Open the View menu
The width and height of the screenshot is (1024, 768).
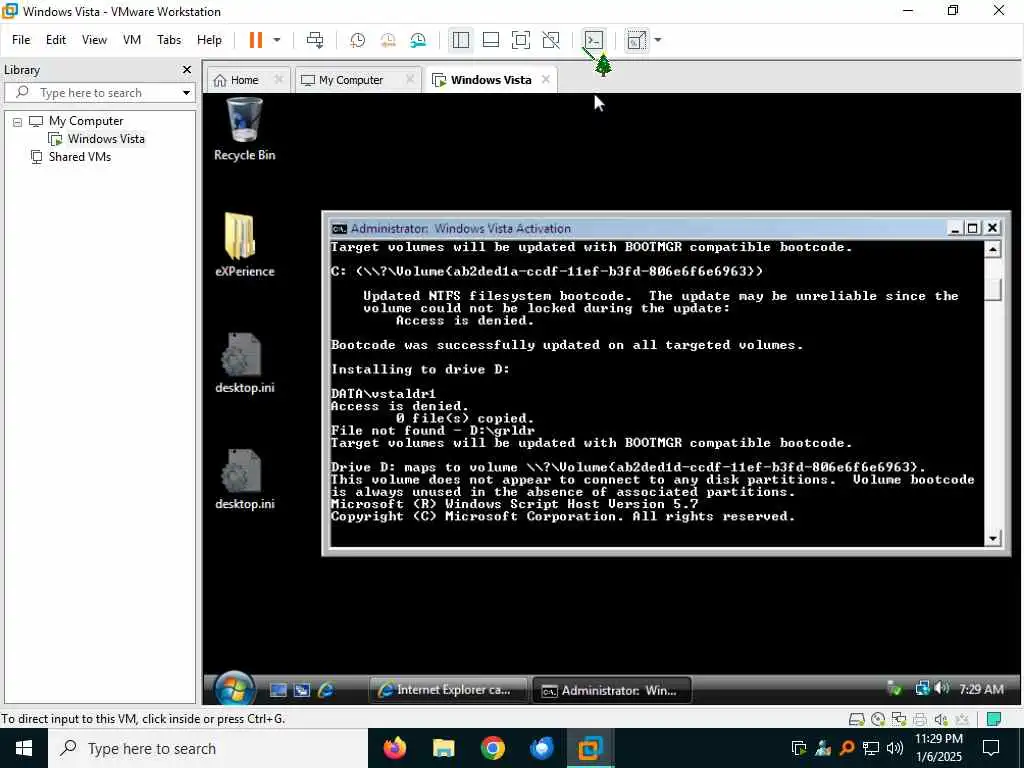(x=94, y=40)
